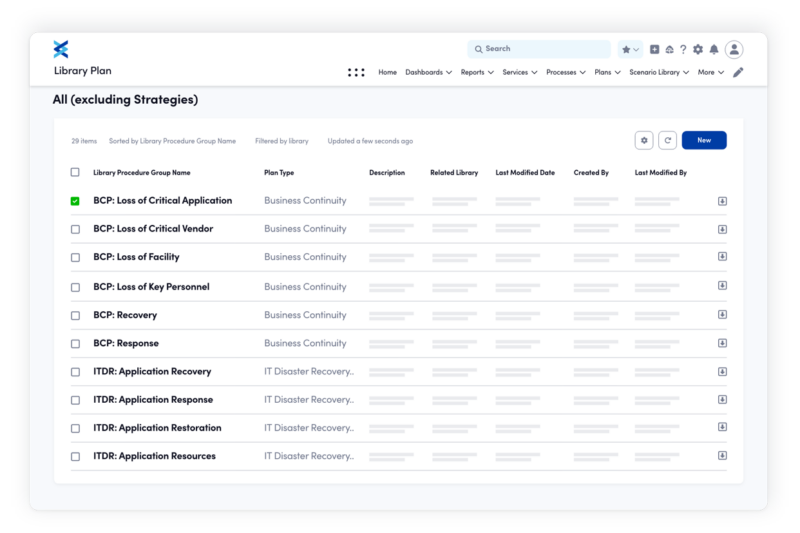This screenshot has height=533, width=800.
Task: Open setup gear in top header
Action: click(698, 49)
